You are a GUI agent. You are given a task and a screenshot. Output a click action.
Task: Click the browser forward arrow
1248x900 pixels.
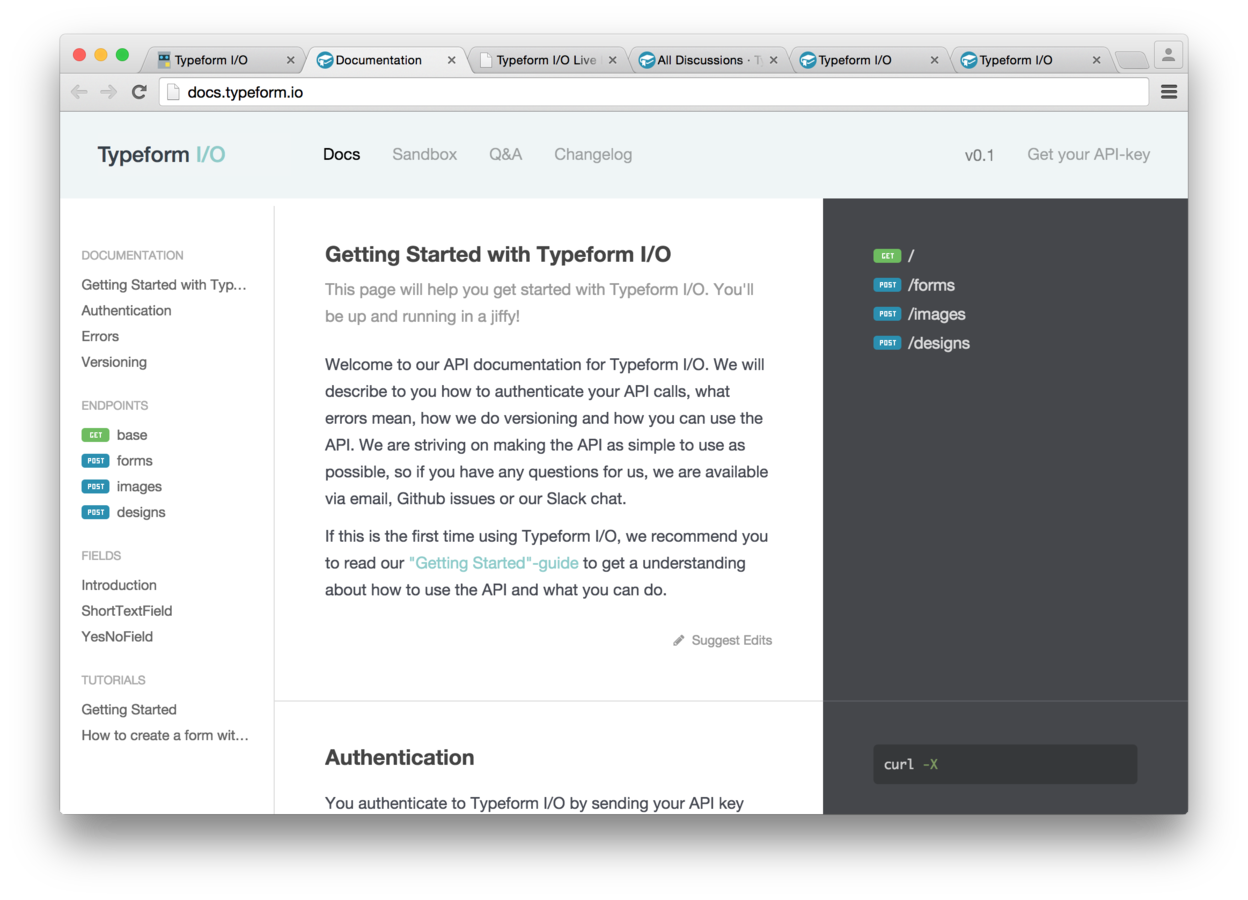108,92
